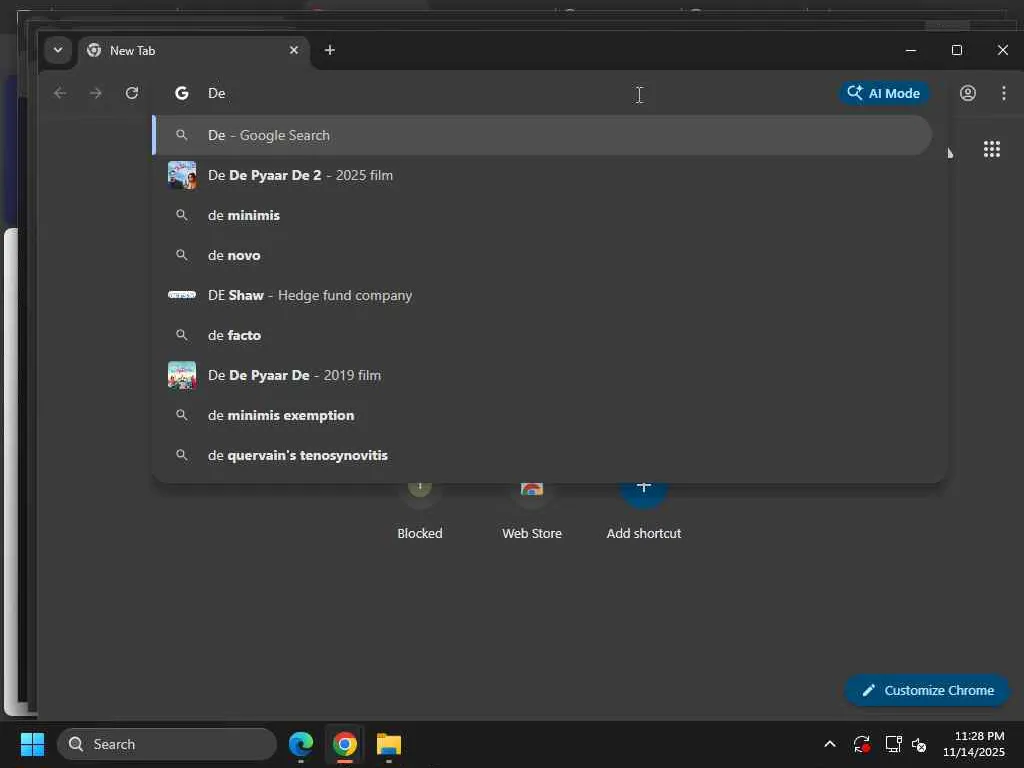The height and width of the screenshot is (768, 1024).
Task: Choose the De De Pyaar De 2 suggestion
Action: (x=542, y=175)
